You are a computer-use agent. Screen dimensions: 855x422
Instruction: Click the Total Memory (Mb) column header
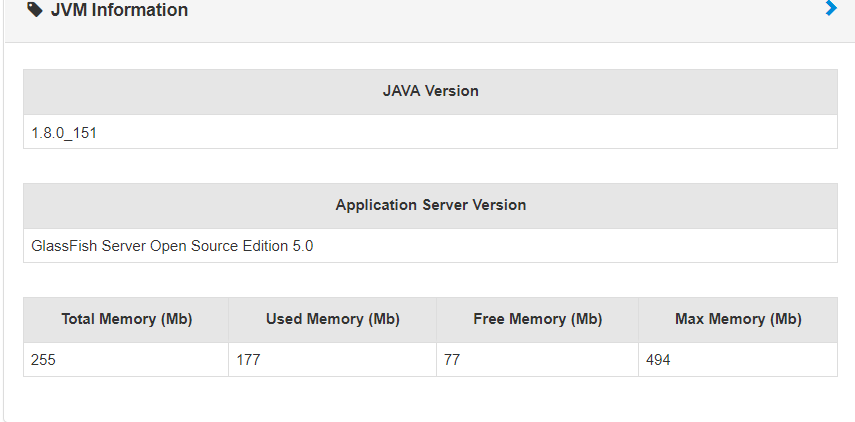click(127, 319)
